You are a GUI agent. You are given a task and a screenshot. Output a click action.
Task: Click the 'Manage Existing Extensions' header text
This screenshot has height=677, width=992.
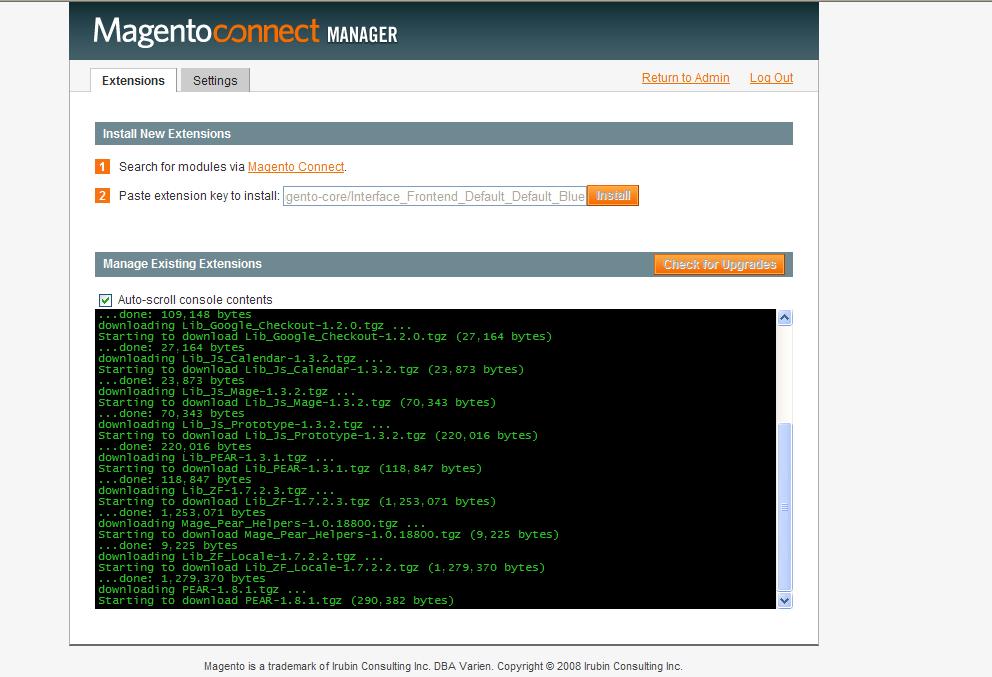click(x=182, y=264)
